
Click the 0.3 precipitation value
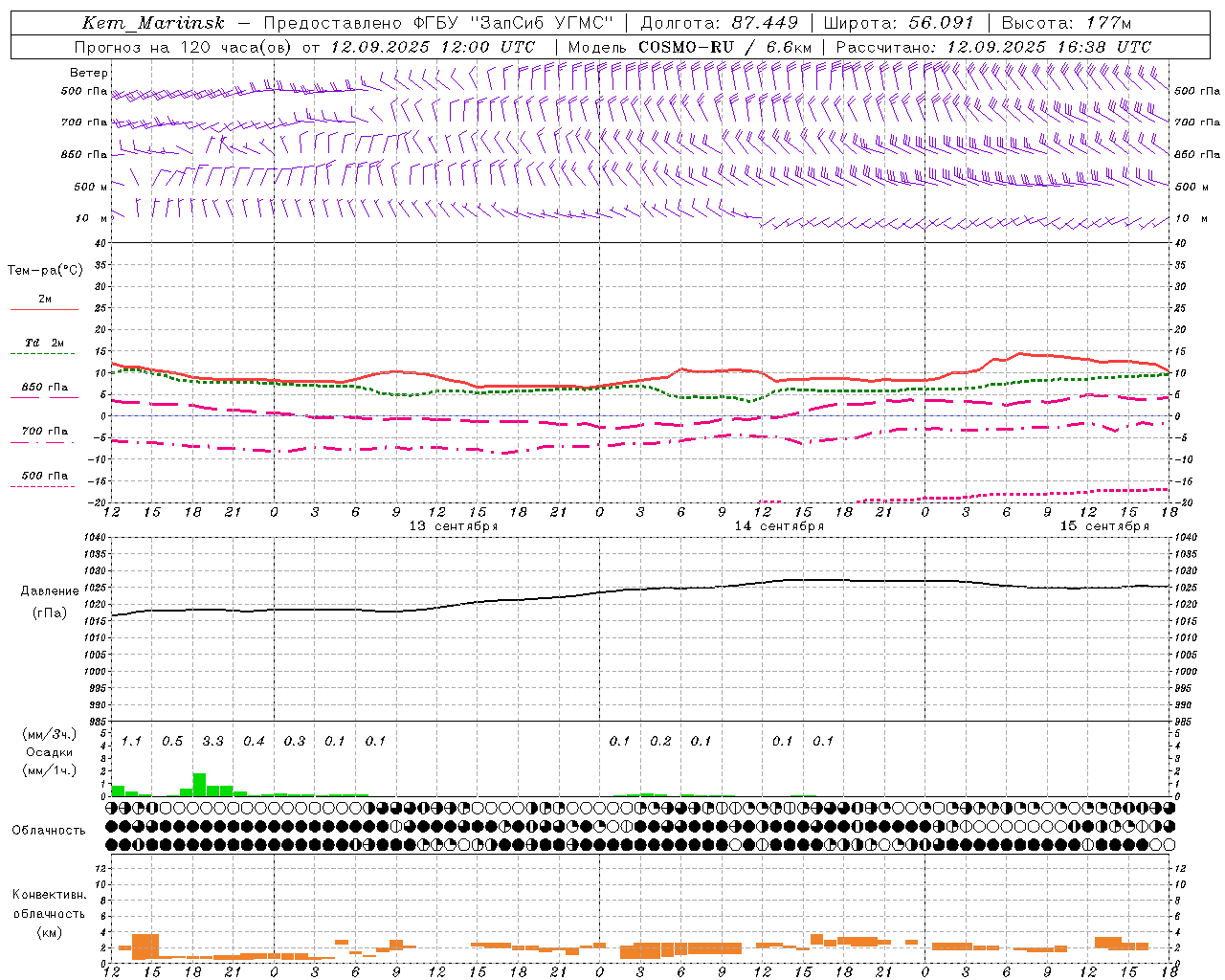(x=295, y=742)
